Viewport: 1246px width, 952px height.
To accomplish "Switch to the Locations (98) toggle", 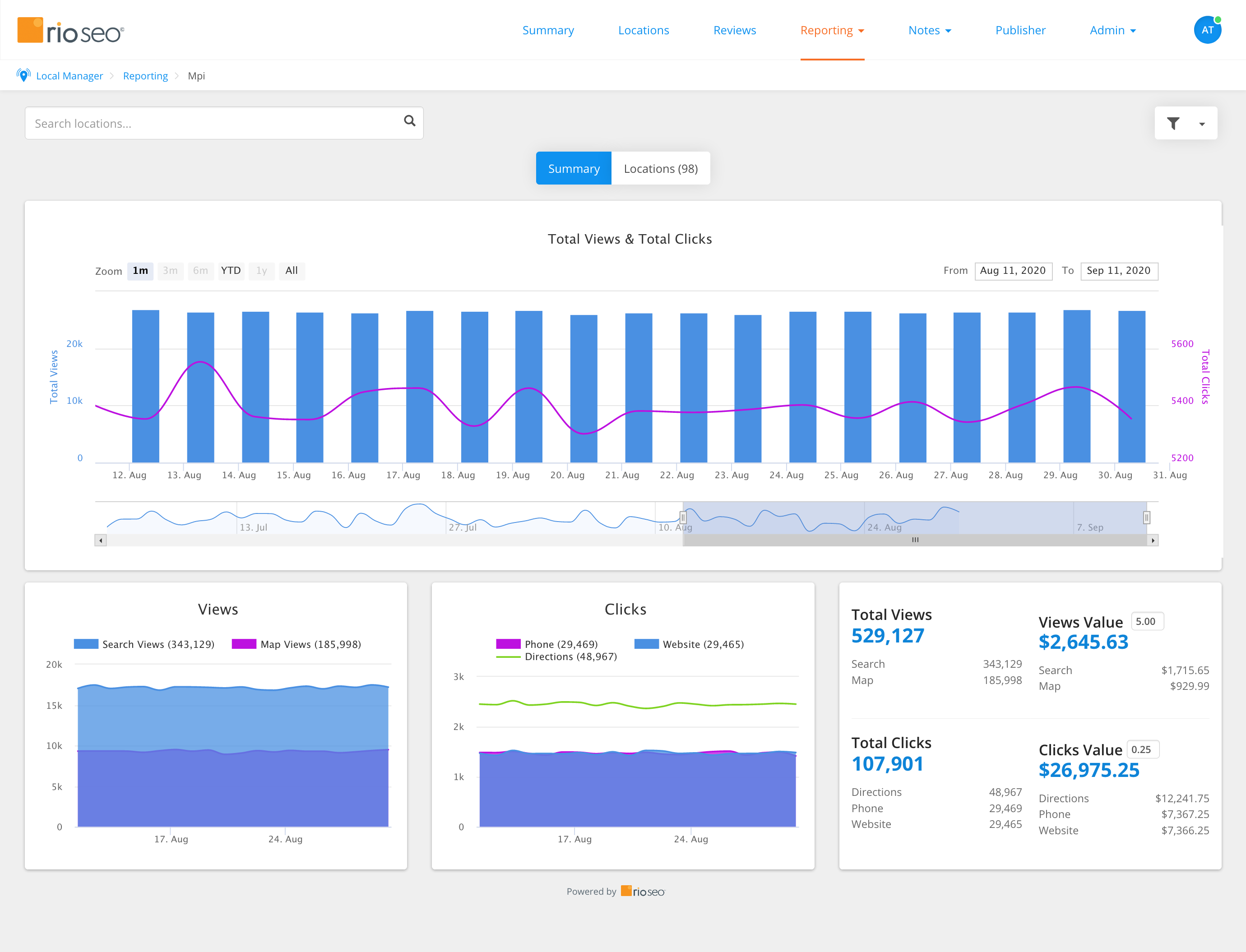I will click(x=660, y=168).
